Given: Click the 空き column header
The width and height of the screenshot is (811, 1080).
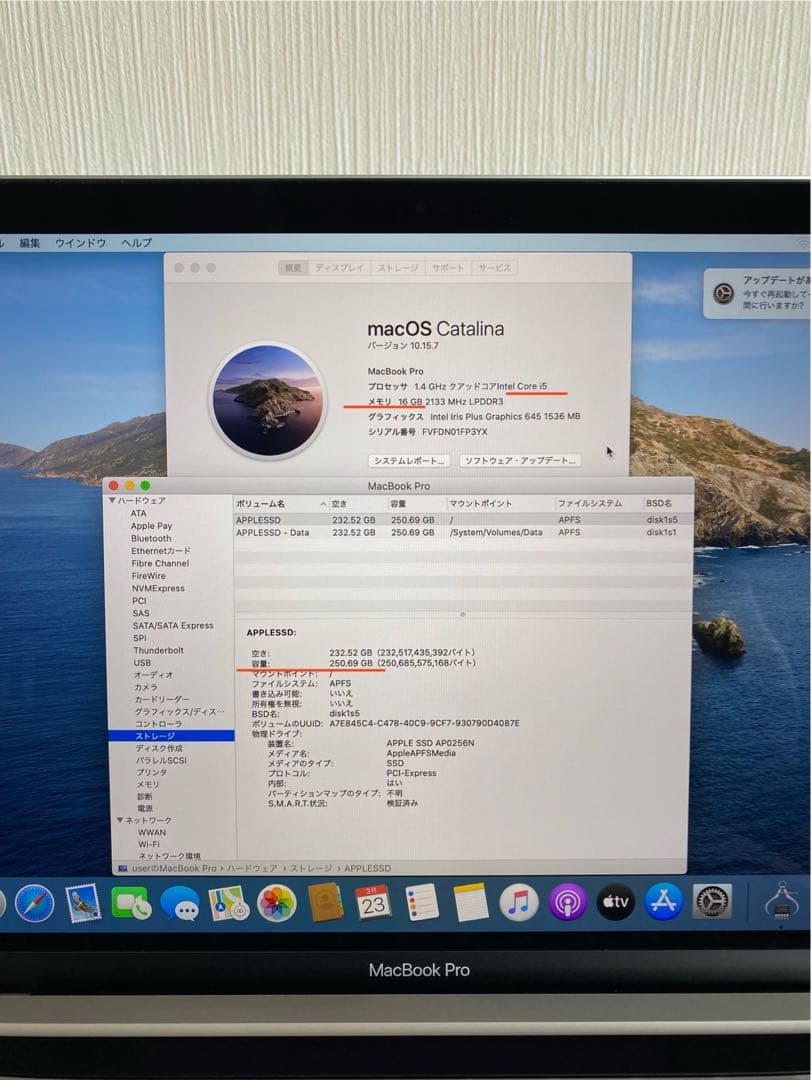Looking at the screenshot, I should click(x=358, y=504).
